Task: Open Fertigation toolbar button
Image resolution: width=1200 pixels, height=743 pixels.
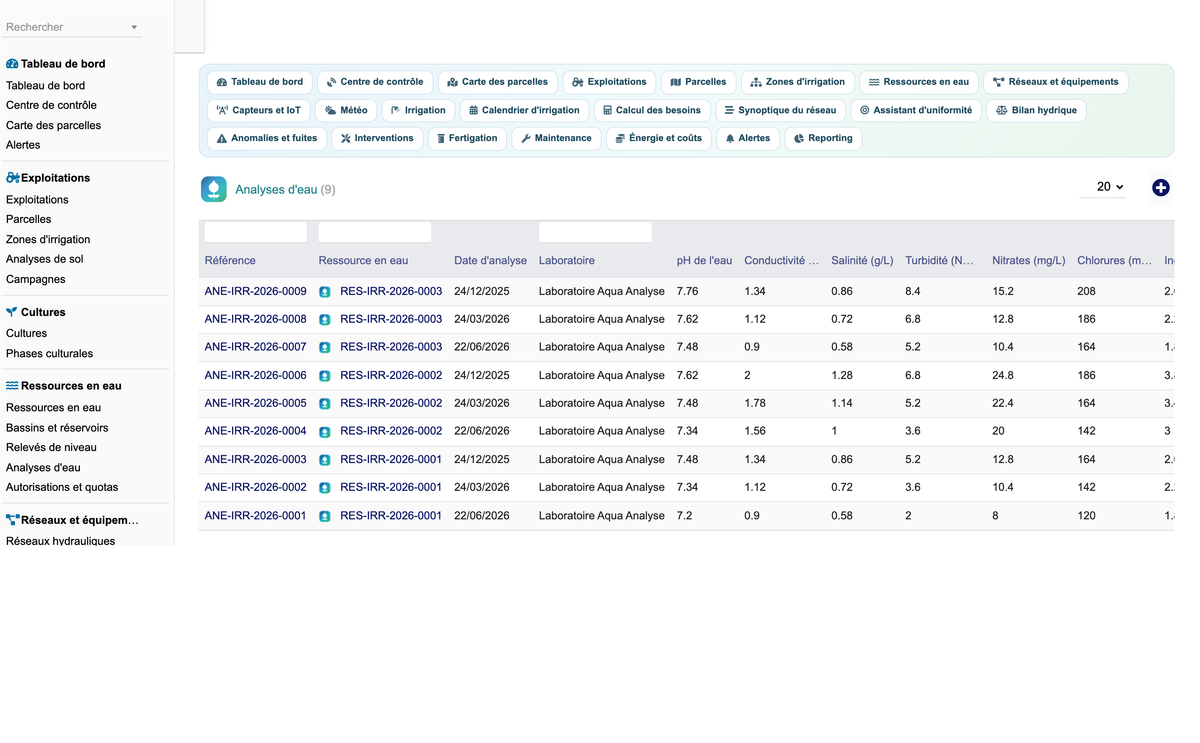Action: coord(467,138)
